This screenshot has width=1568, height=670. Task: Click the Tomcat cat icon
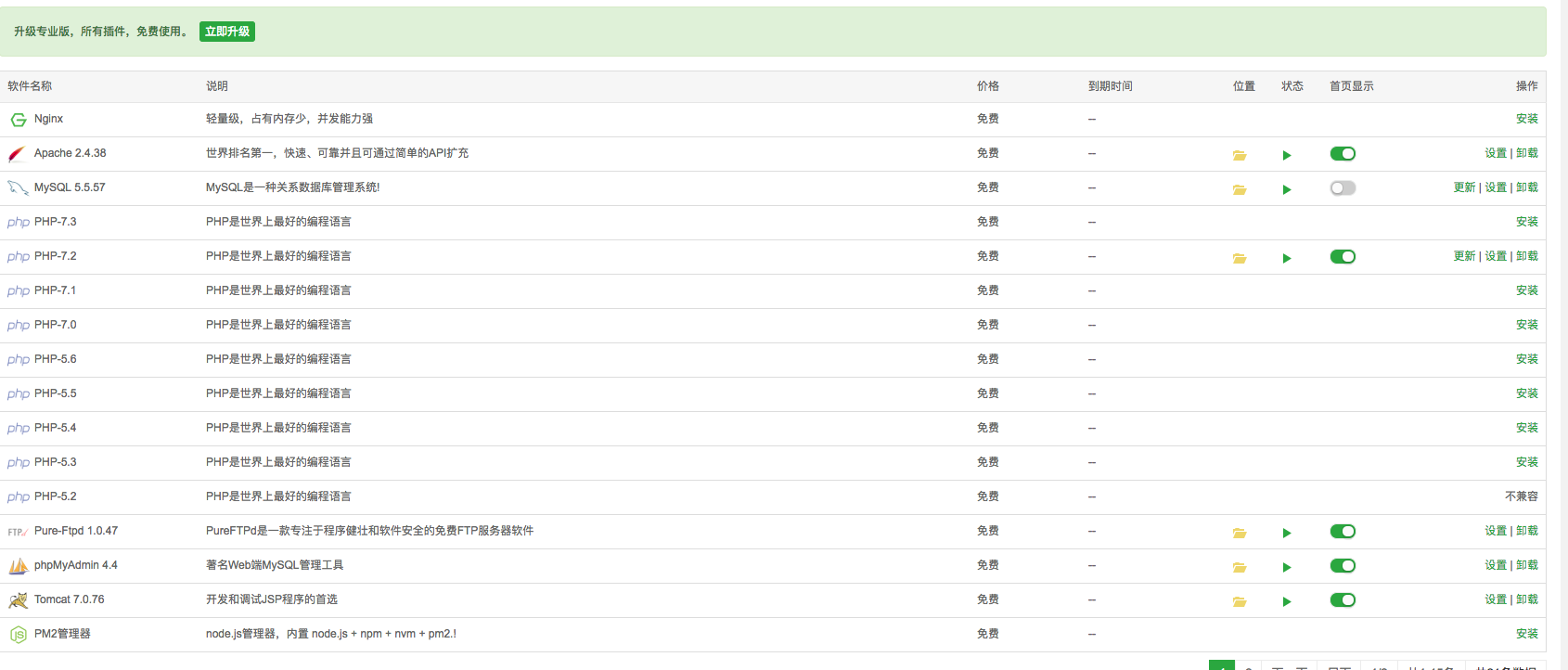(x=18, y=600)
